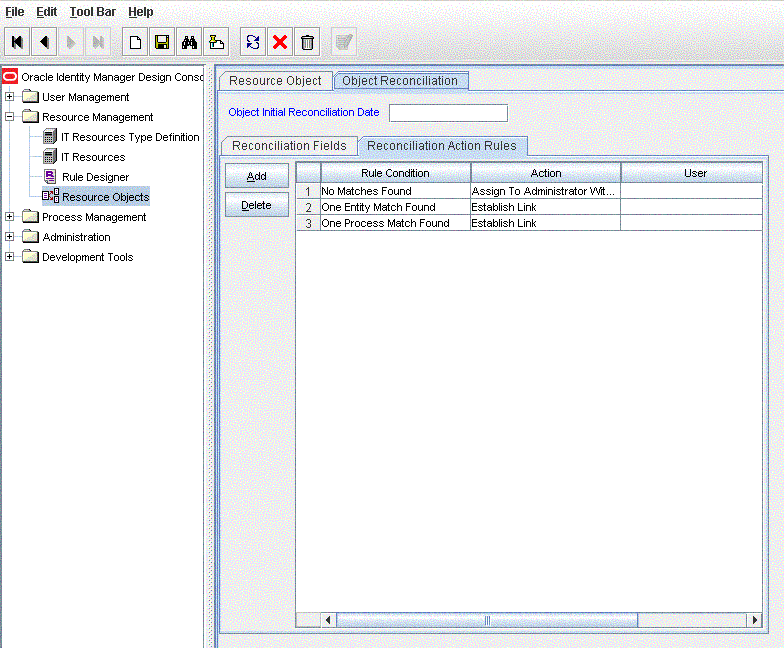Click IT Resources Type Definition icon
The height and width of the screenshot is (648, 784).
tap(50, 136)
